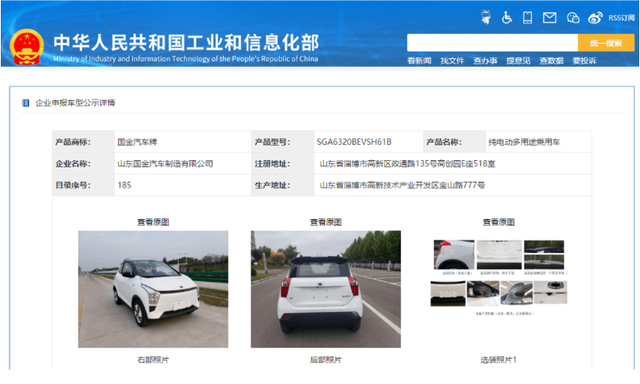This screenshot has height=384, width=640.
Task: Click the email envelope icon
Action: click(x=549, y=18)
